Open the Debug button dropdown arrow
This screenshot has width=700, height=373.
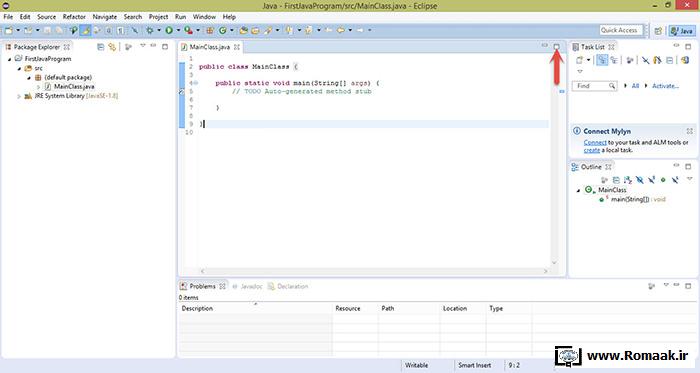158,30
